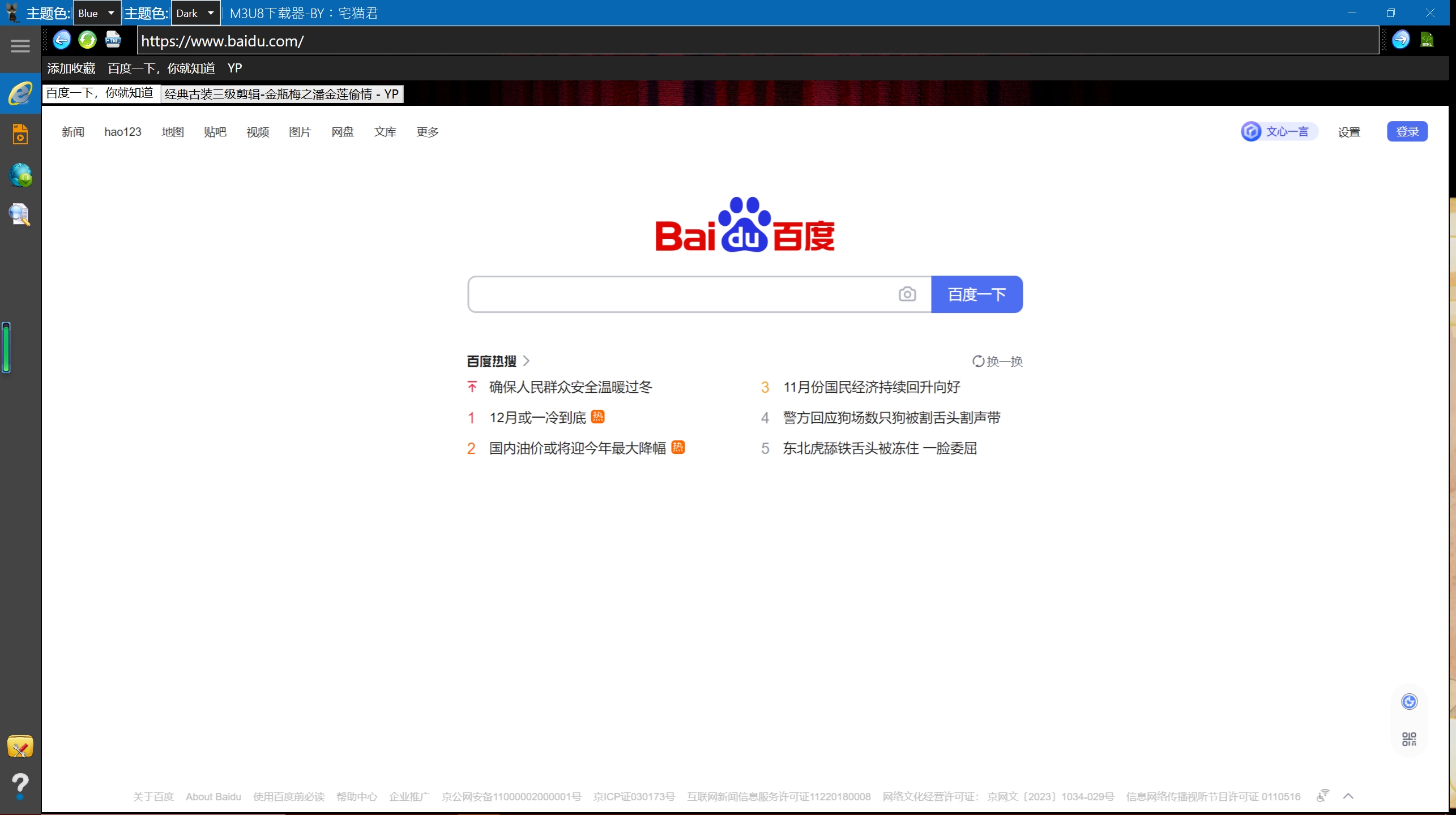The image size is (1456, 815).
Task: Click the 登录 login button
Action: 1407,132
